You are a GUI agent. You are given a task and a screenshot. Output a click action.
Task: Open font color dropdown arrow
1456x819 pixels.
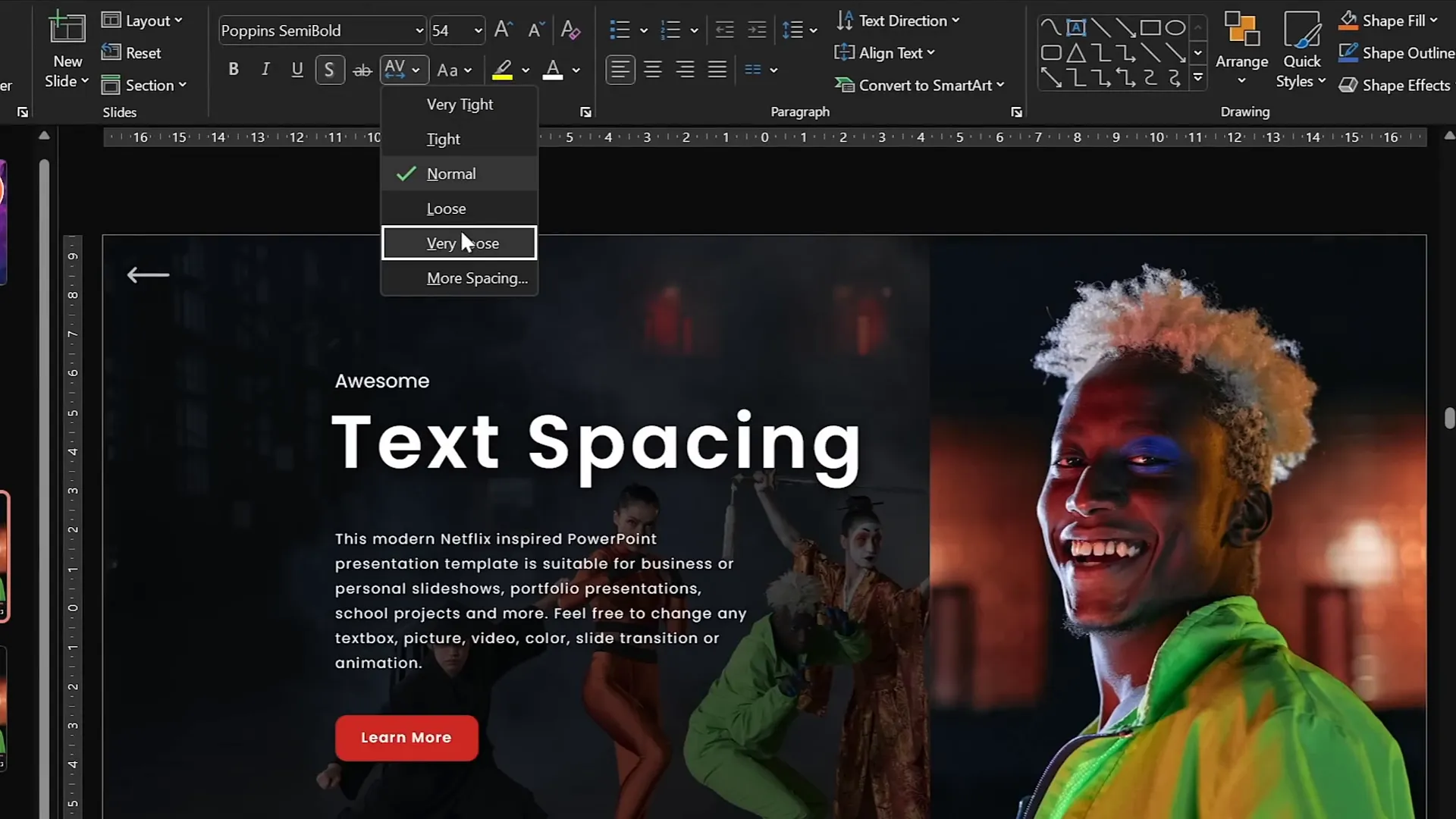pos(576,71)
